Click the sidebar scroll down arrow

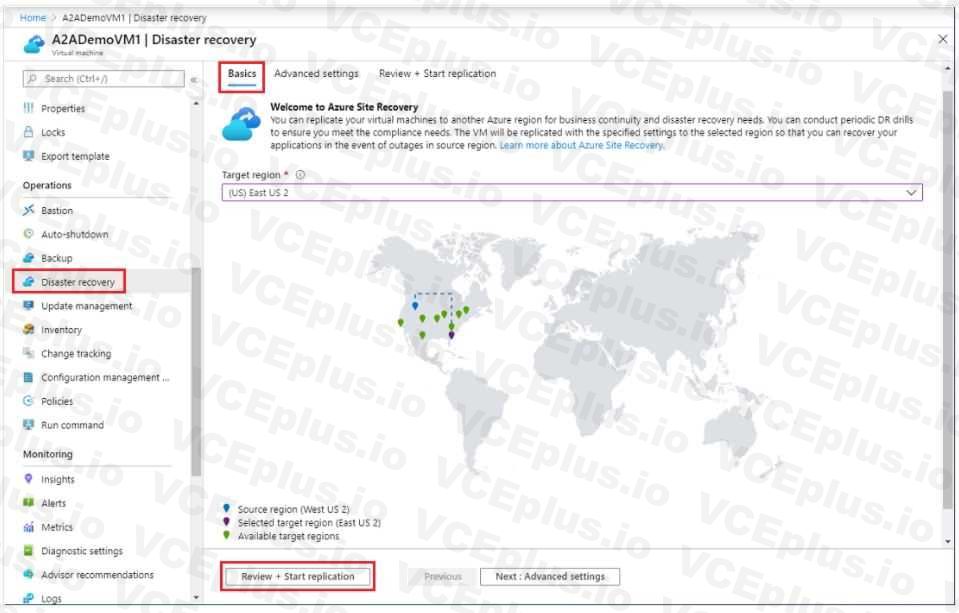(196, 597)
